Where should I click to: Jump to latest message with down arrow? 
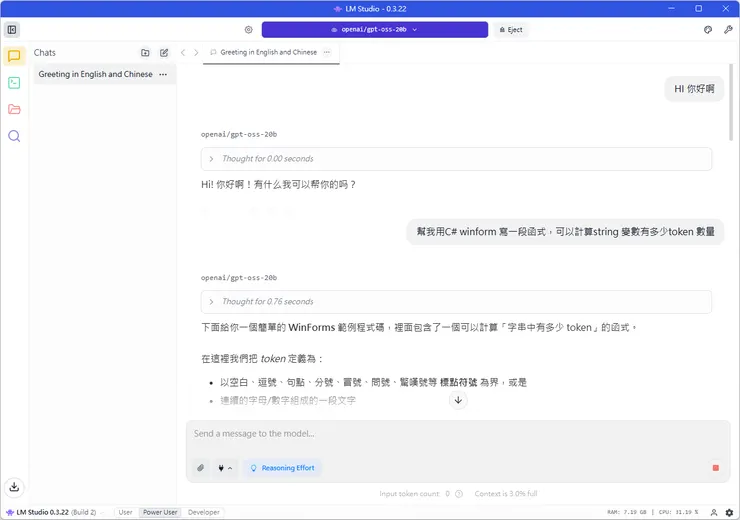[458, 400]
